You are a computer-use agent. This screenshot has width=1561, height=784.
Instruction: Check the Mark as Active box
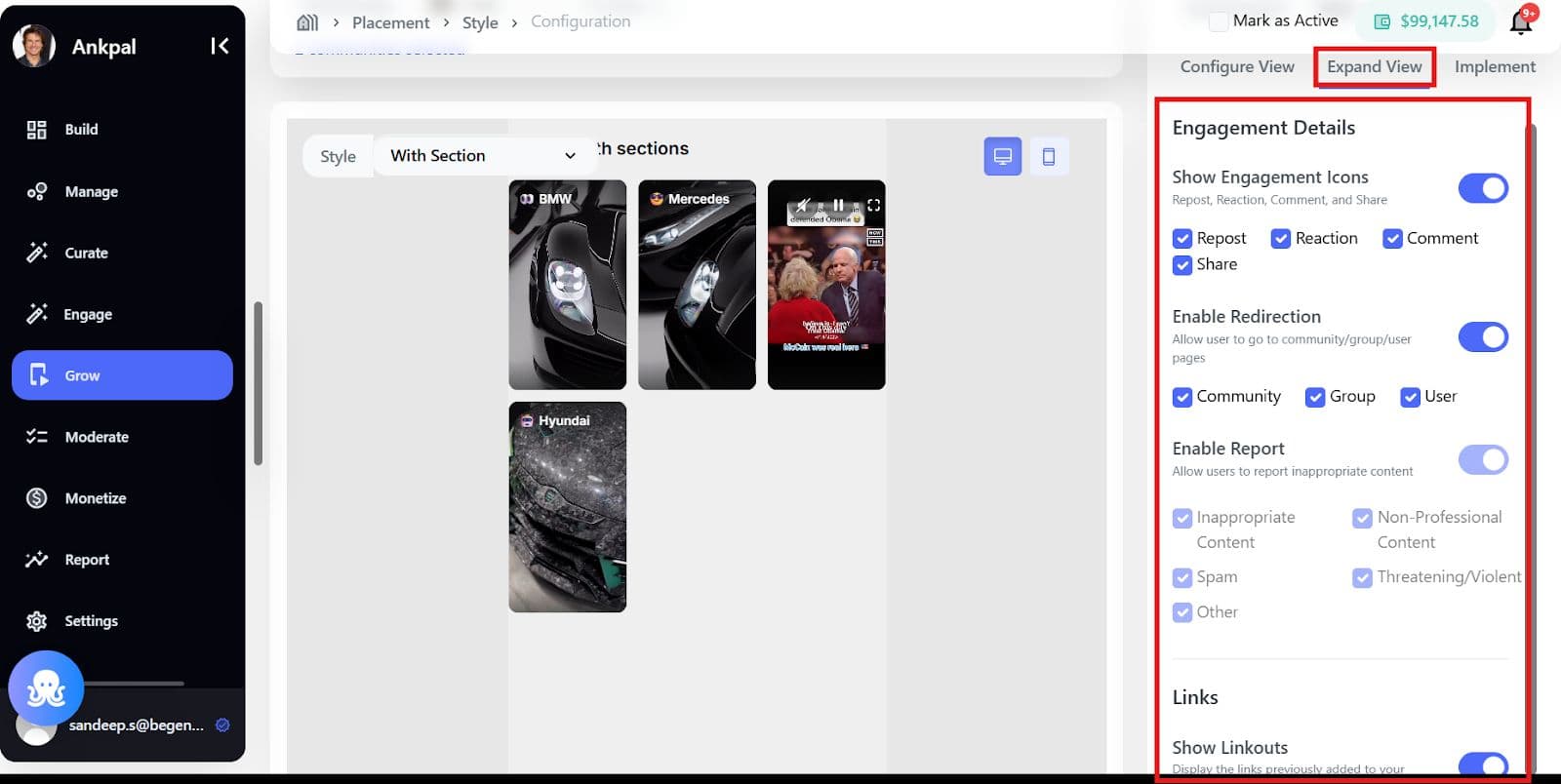(1218, 21)
